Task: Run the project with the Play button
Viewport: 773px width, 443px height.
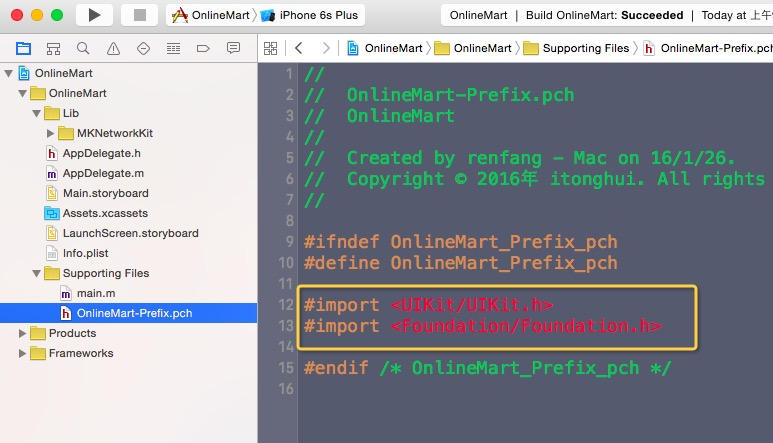Action: pos(94,15)
